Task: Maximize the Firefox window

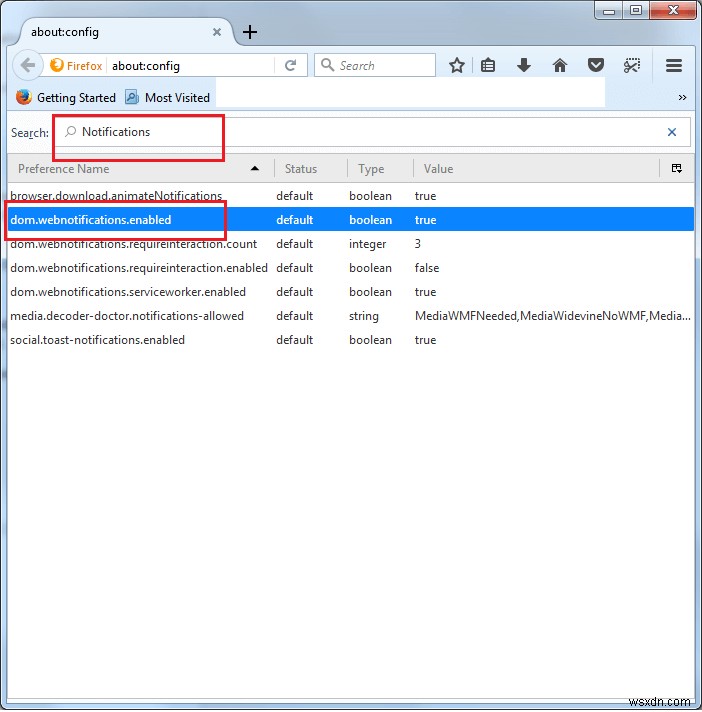Action: pos(636,10)
